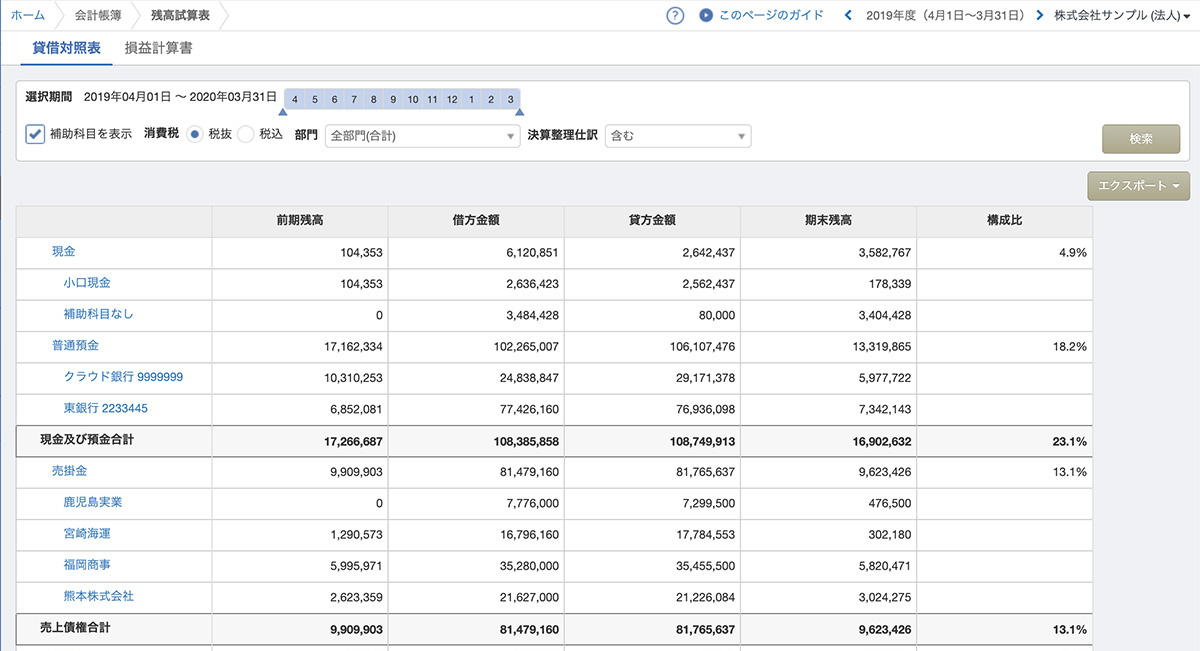The image size is (1200, 651).
Task: Open このページのガイド link
Action: 772,15
